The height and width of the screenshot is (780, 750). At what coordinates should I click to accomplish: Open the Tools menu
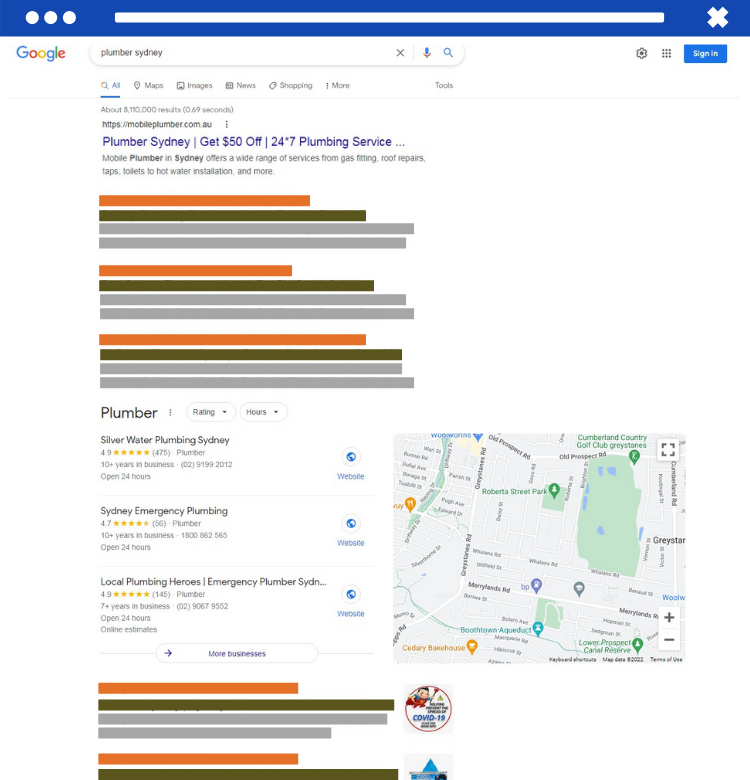pyautogui.click(x=444, y=86)
